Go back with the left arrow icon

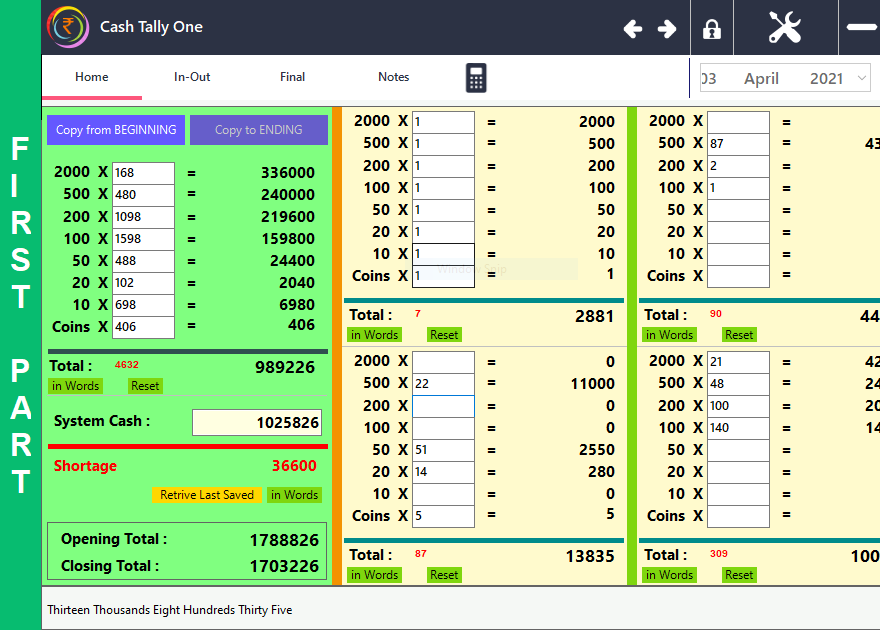pyautogui.click(x=633, y=29)
